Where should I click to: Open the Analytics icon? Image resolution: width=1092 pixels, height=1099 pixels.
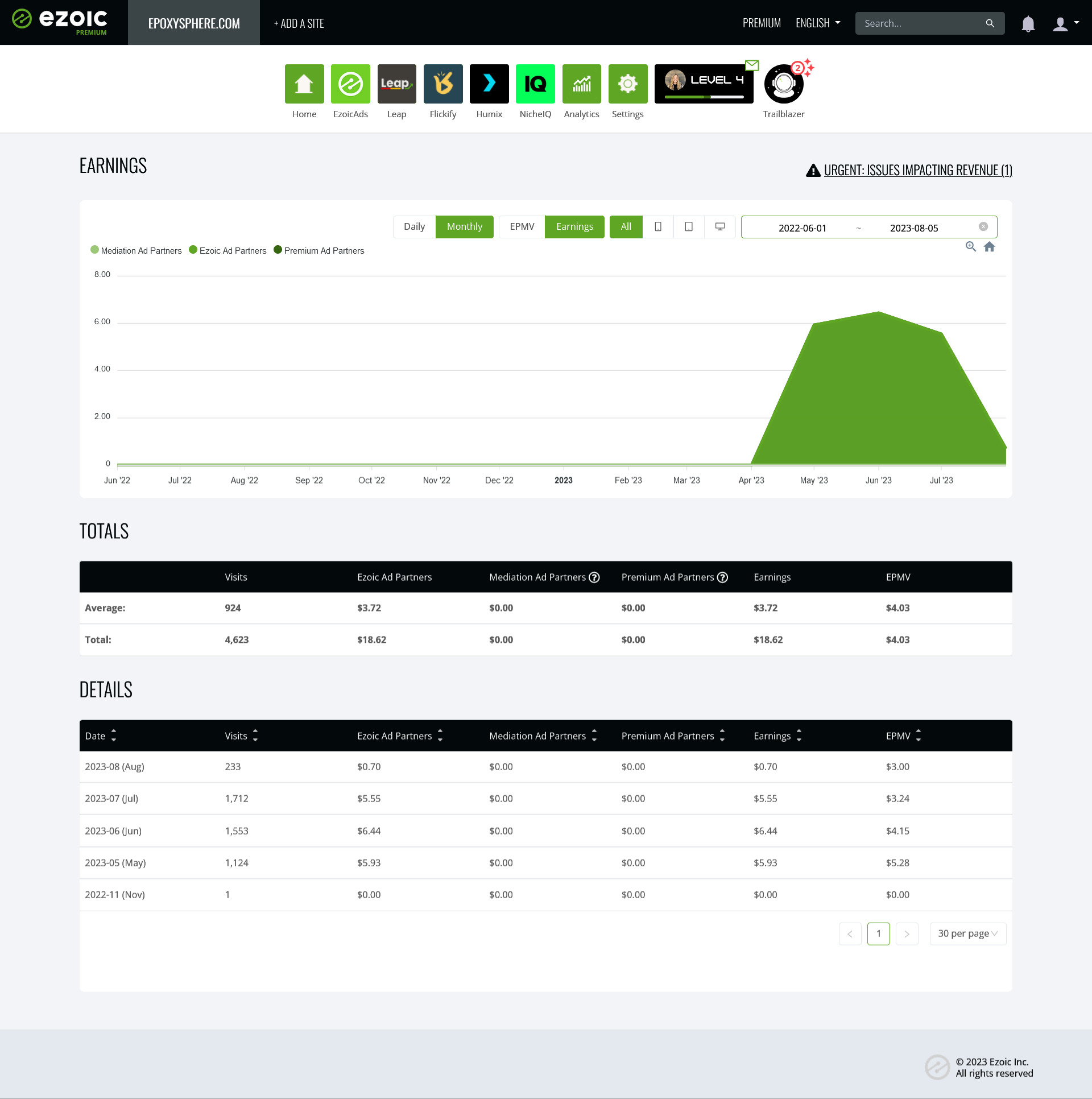[x=582, y=84]
